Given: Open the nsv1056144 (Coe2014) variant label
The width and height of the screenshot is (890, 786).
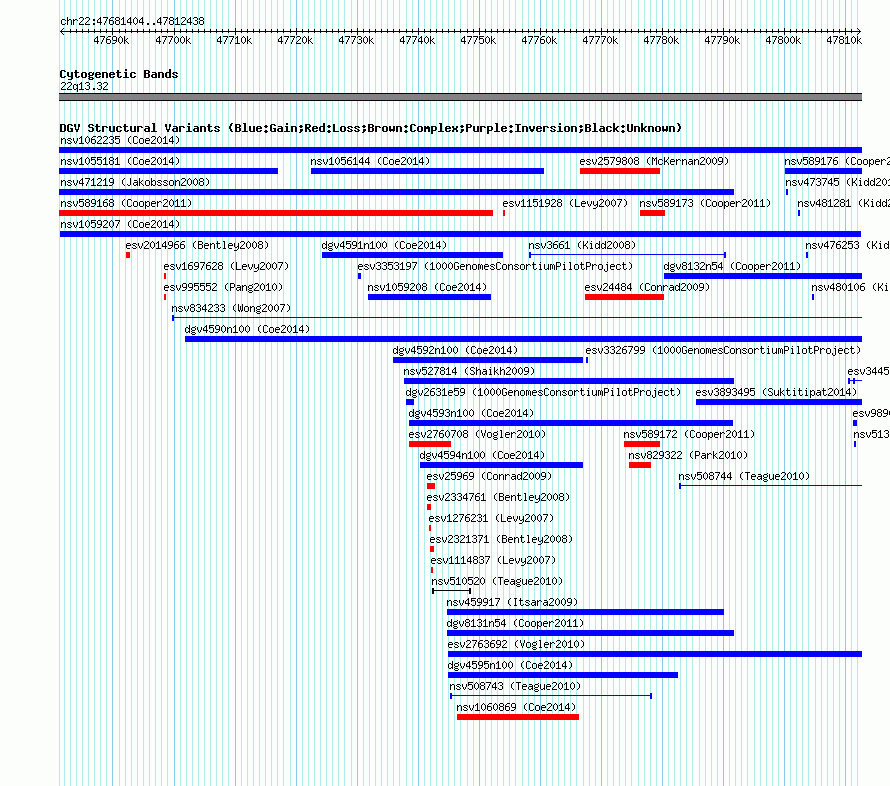Looking at the screenshot, I should point(370,161).
